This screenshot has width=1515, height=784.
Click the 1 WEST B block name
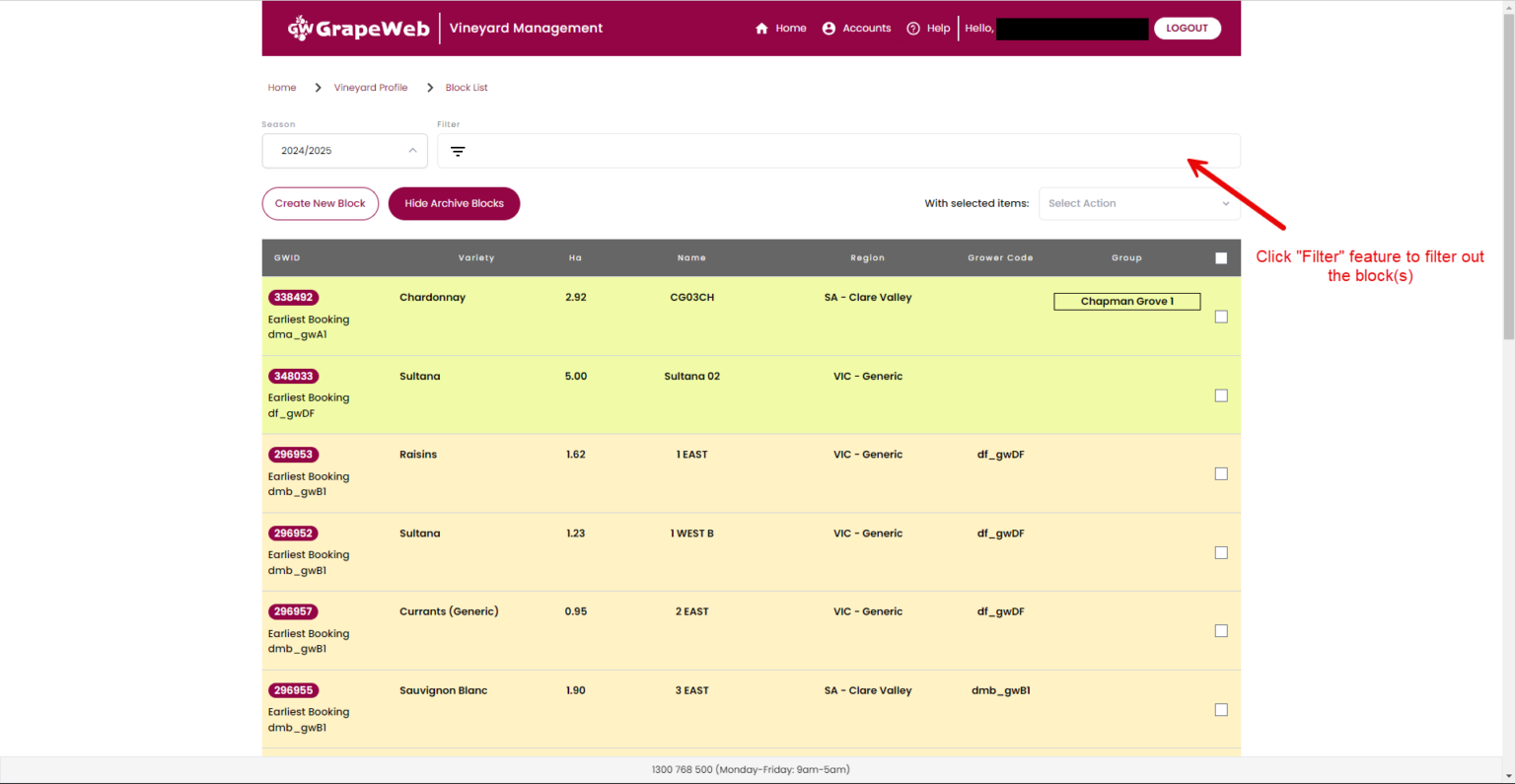[691, 534]
